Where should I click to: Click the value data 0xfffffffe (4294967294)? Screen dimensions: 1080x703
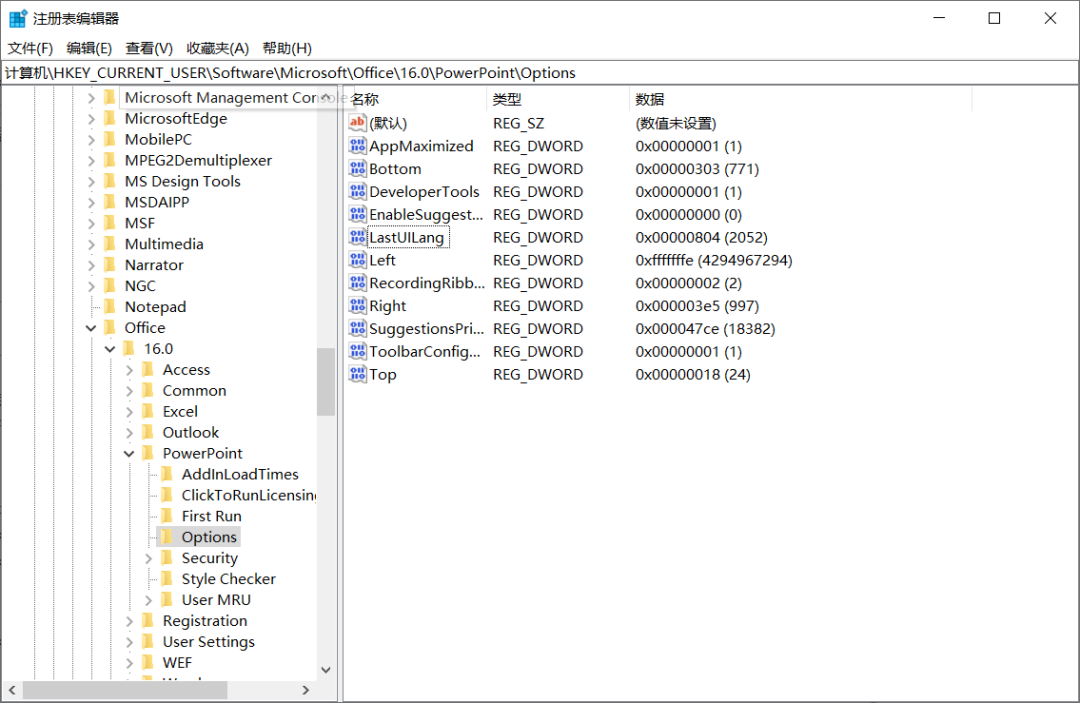[714, 260]
